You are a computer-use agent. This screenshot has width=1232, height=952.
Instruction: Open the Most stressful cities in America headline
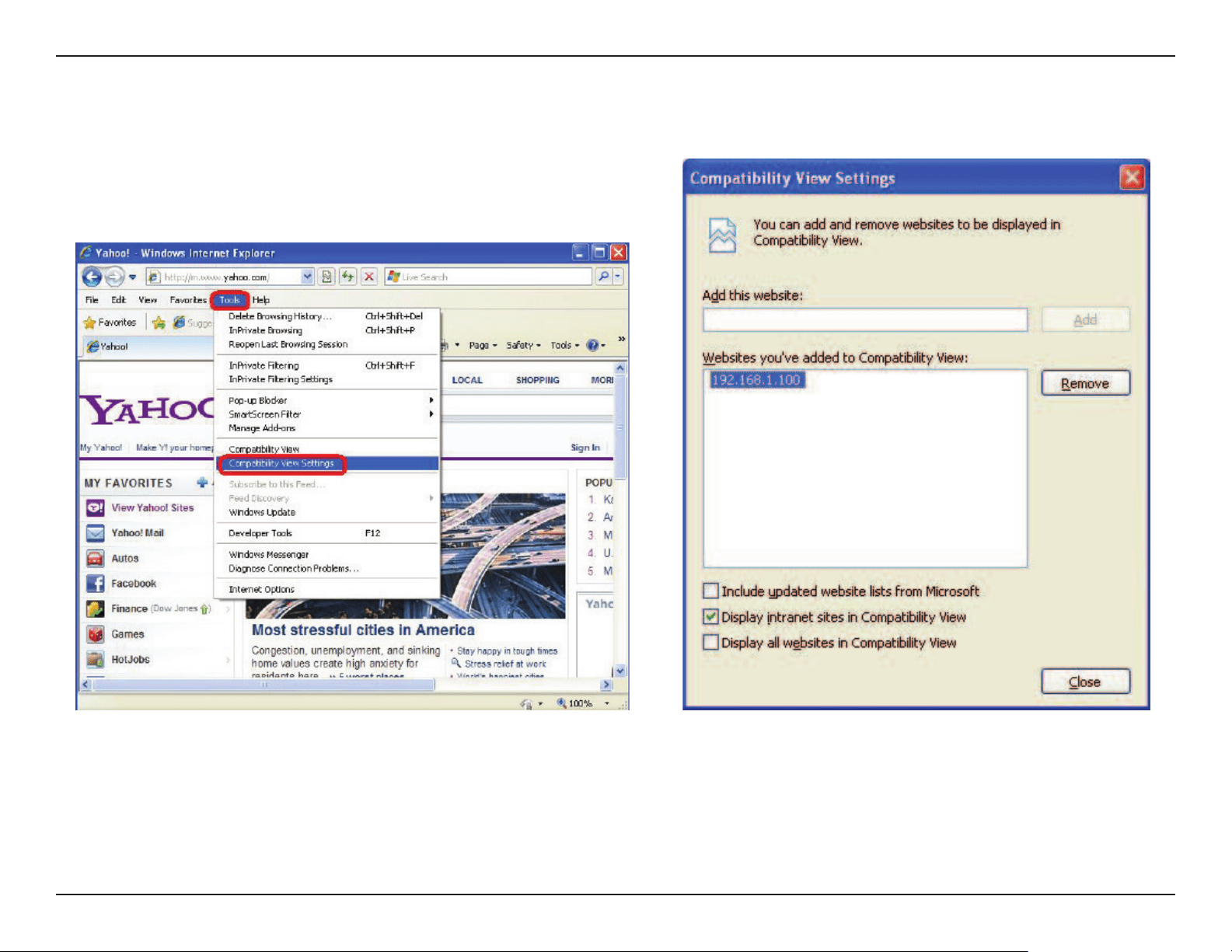363,630
